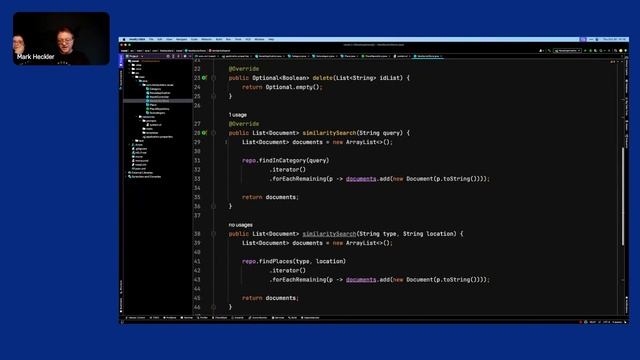Open the Navigate menu
Viewport: 640px width, 360px height.
181,39
